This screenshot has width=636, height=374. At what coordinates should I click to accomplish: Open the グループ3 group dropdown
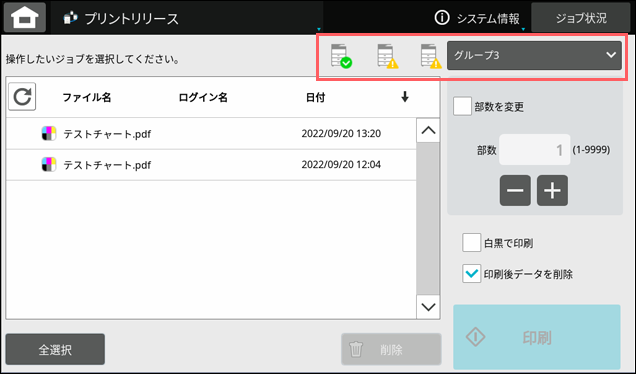point(534,55)
